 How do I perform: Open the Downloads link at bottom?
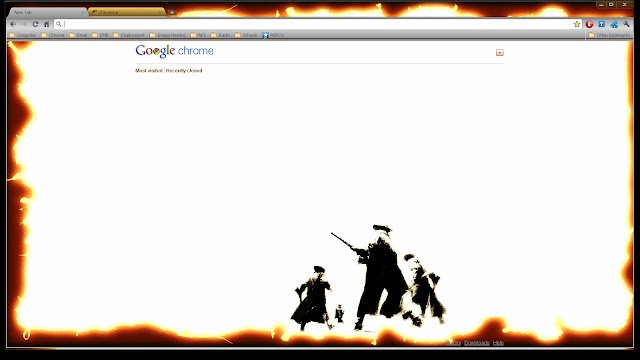477,343
